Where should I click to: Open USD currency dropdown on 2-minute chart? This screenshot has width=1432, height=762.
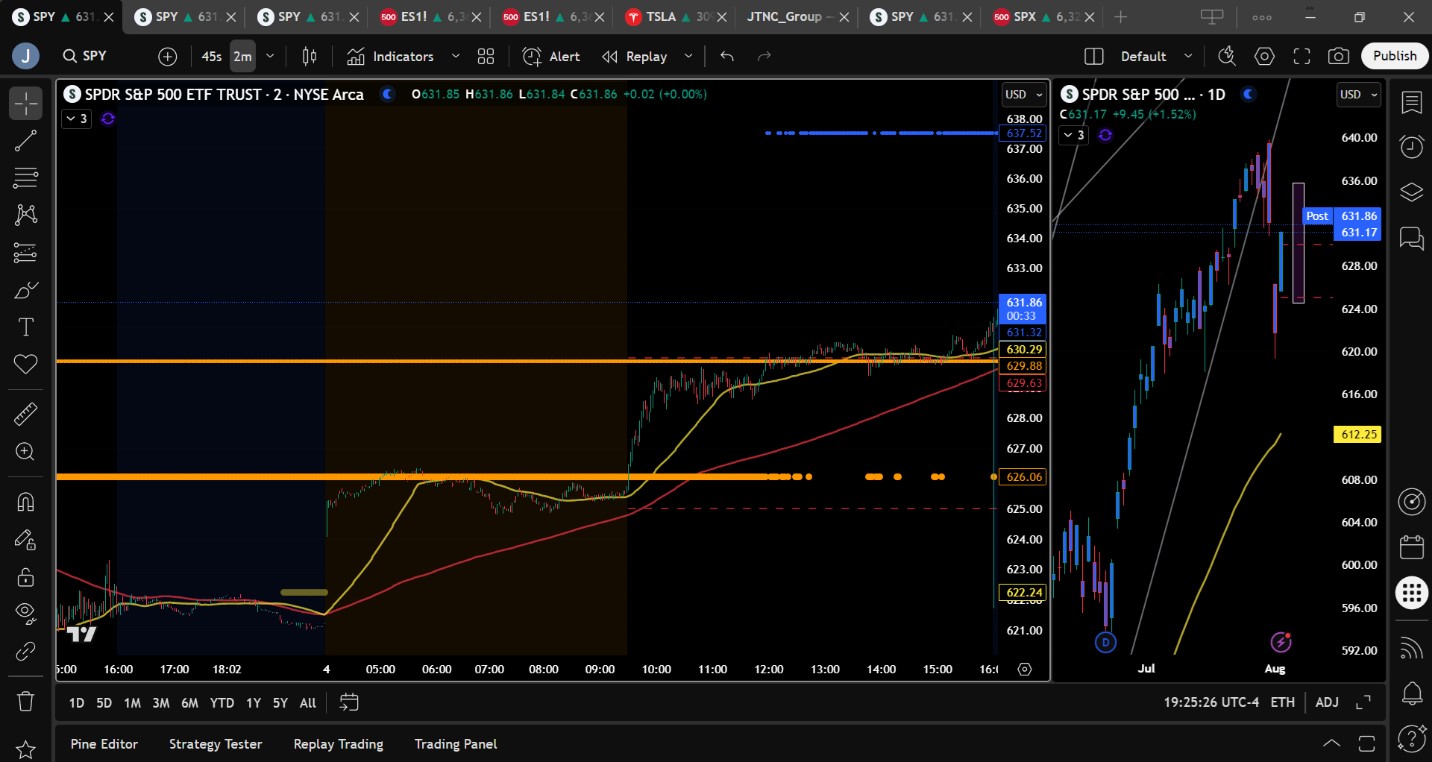1023,95
